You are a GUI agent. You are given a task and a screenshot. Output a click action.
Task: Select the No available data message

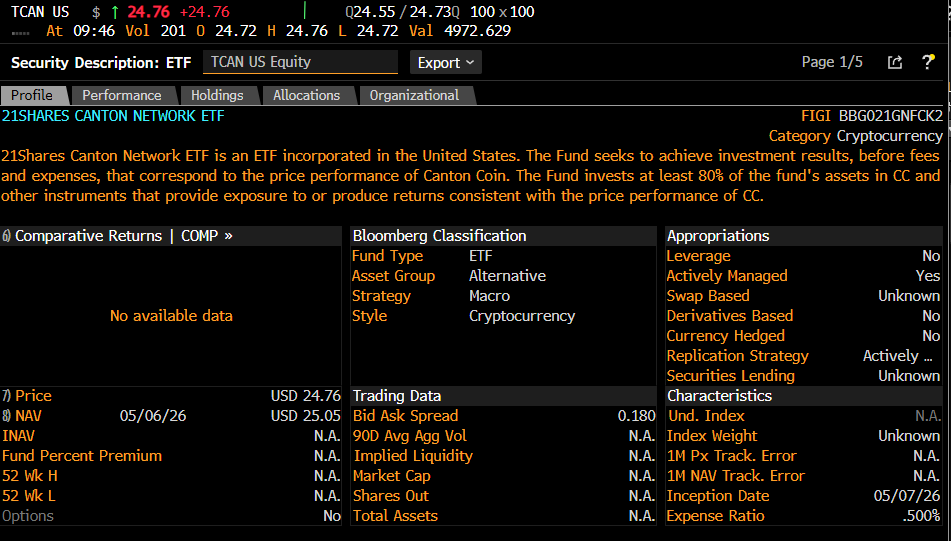click(171, 315)
